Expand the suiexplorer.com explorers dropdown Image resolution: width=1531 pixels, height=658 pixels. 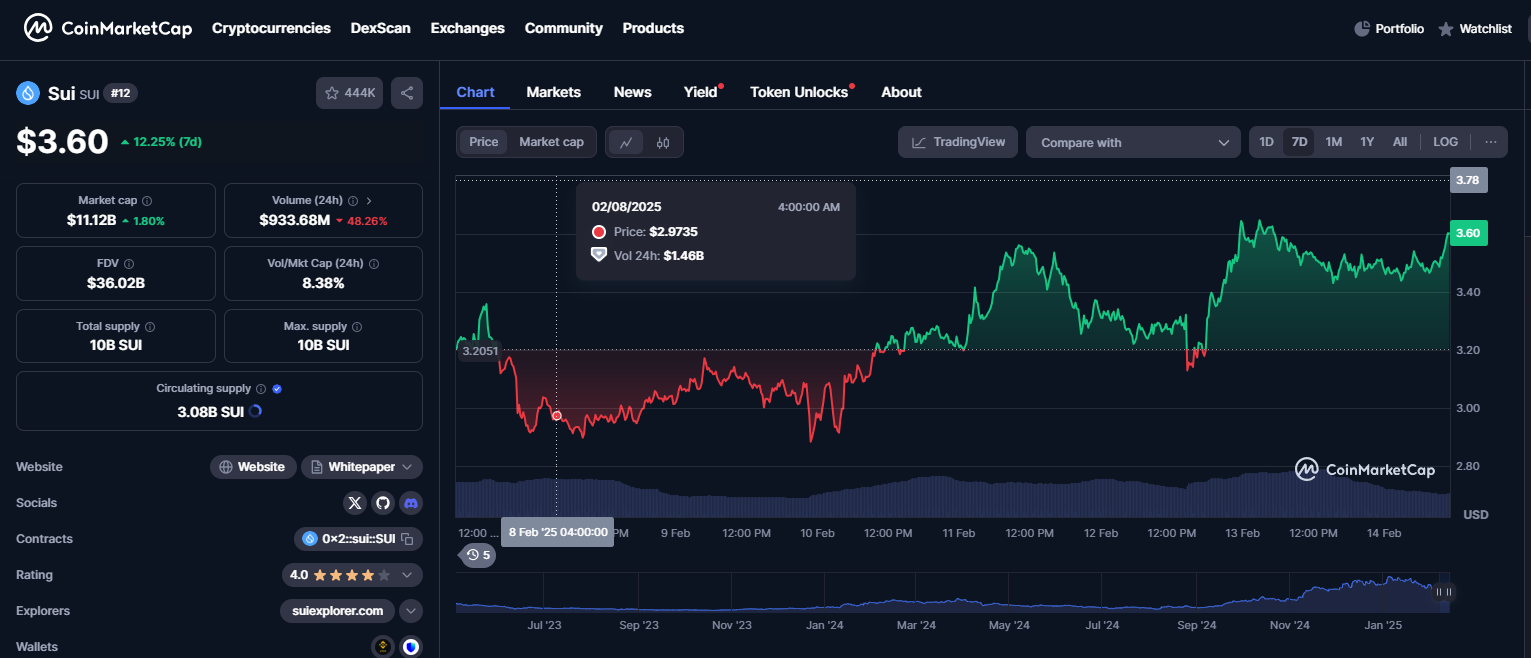(410, 610)
